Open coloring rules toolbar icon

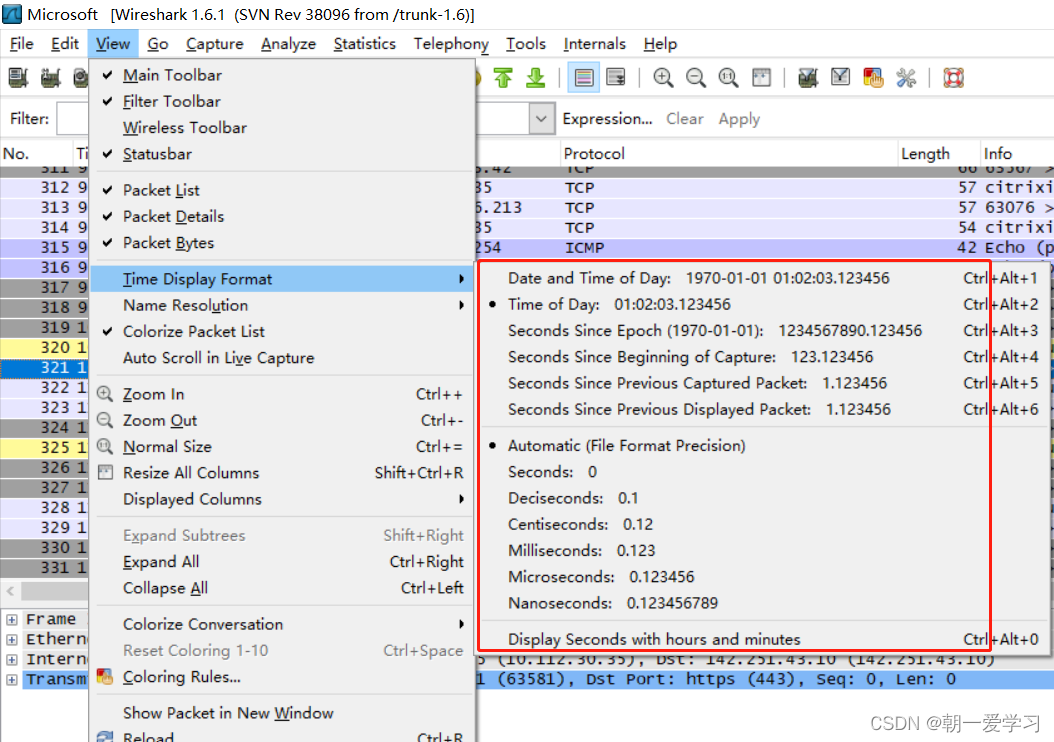tap(873, 78)
